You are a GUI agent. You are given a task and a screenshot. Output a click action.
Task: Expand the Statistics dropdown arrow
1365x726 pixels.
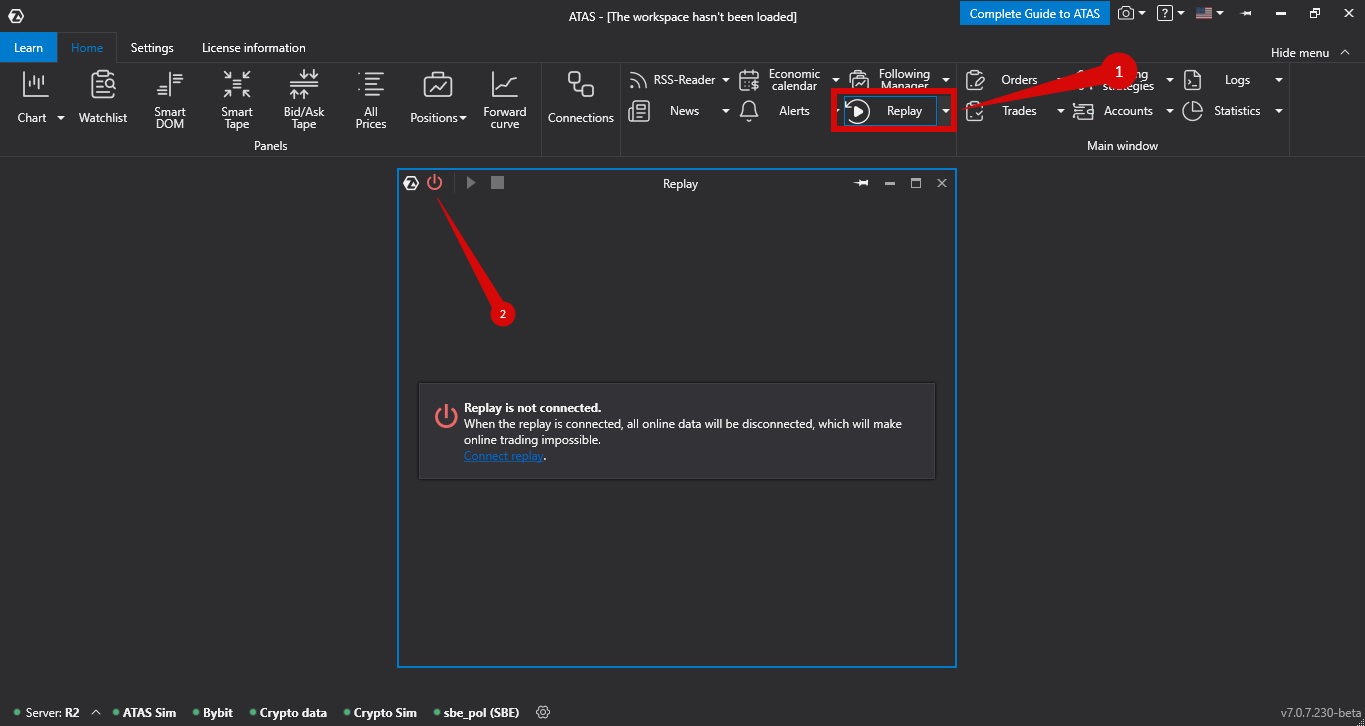tap(1278, 111)
